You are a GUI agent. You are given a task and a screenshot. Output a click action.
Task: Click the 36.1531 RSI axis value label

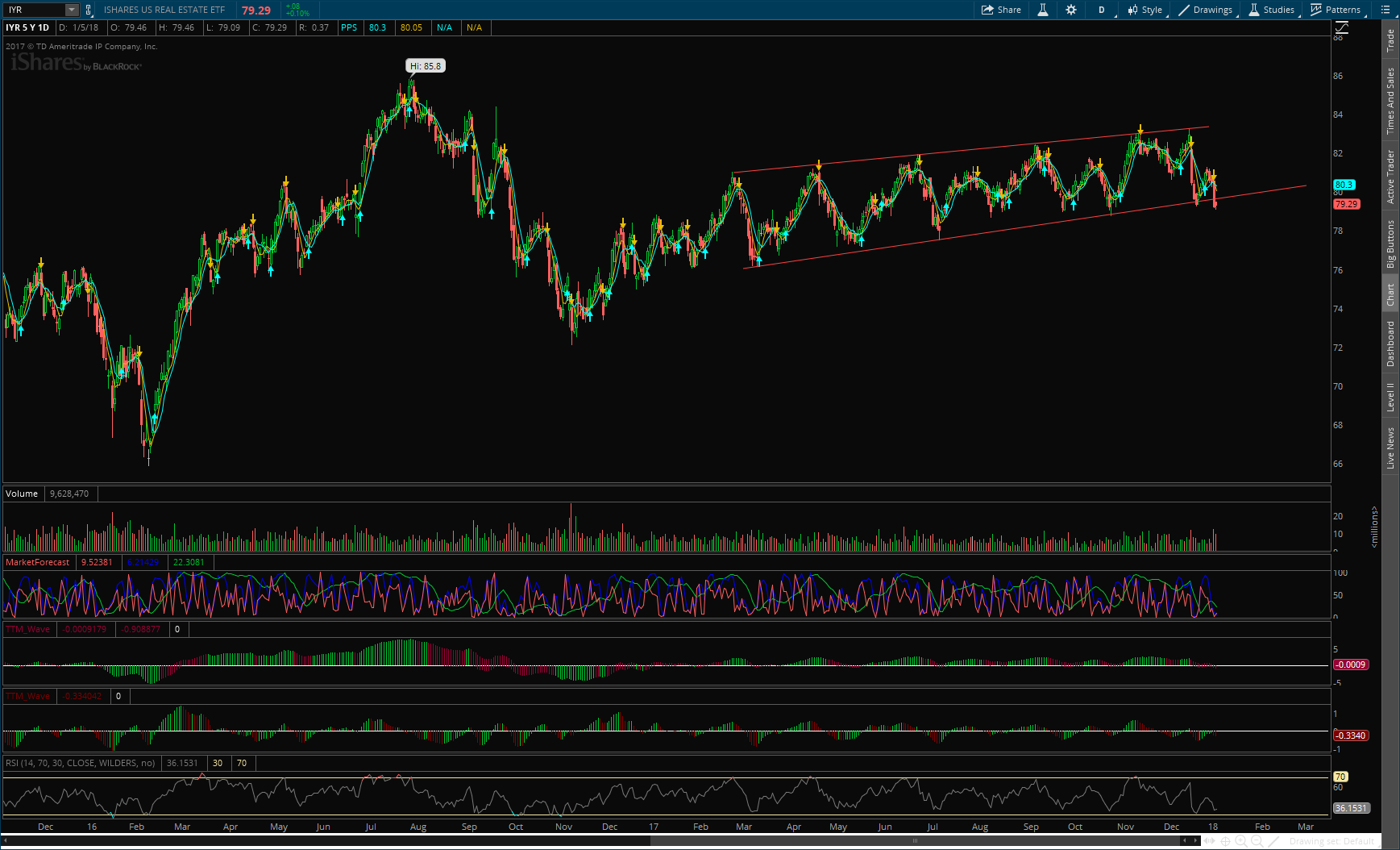[x=1351, y=808]
